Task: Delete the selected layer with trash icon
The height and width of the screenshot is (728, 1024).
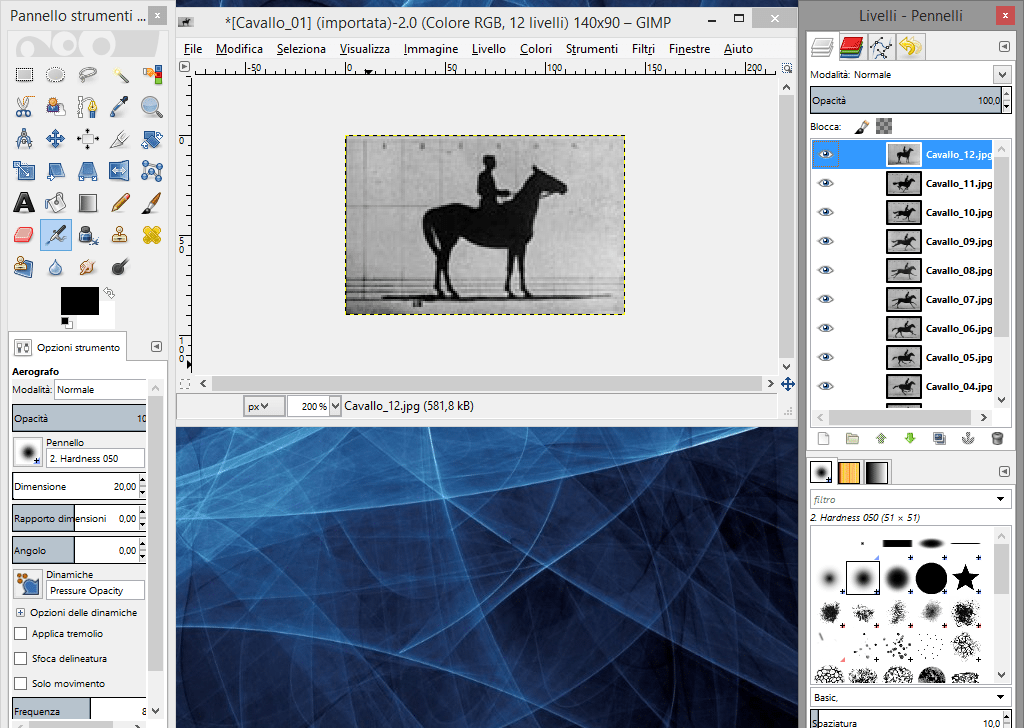Action: 997,438
